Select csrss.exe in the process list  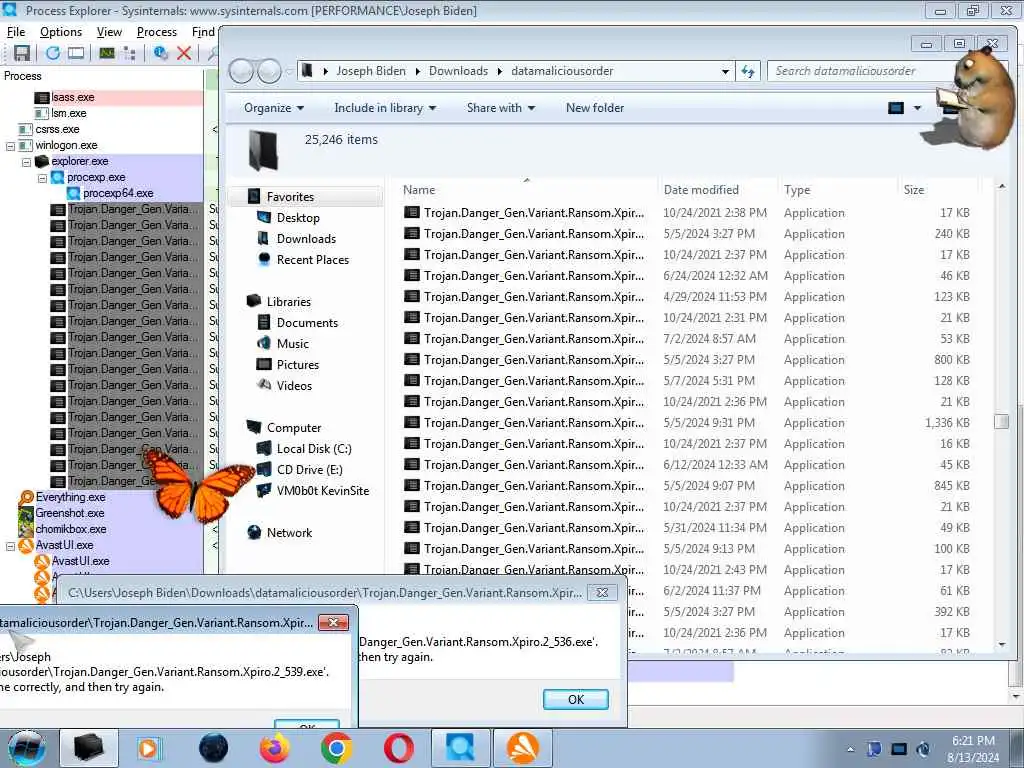57,129
